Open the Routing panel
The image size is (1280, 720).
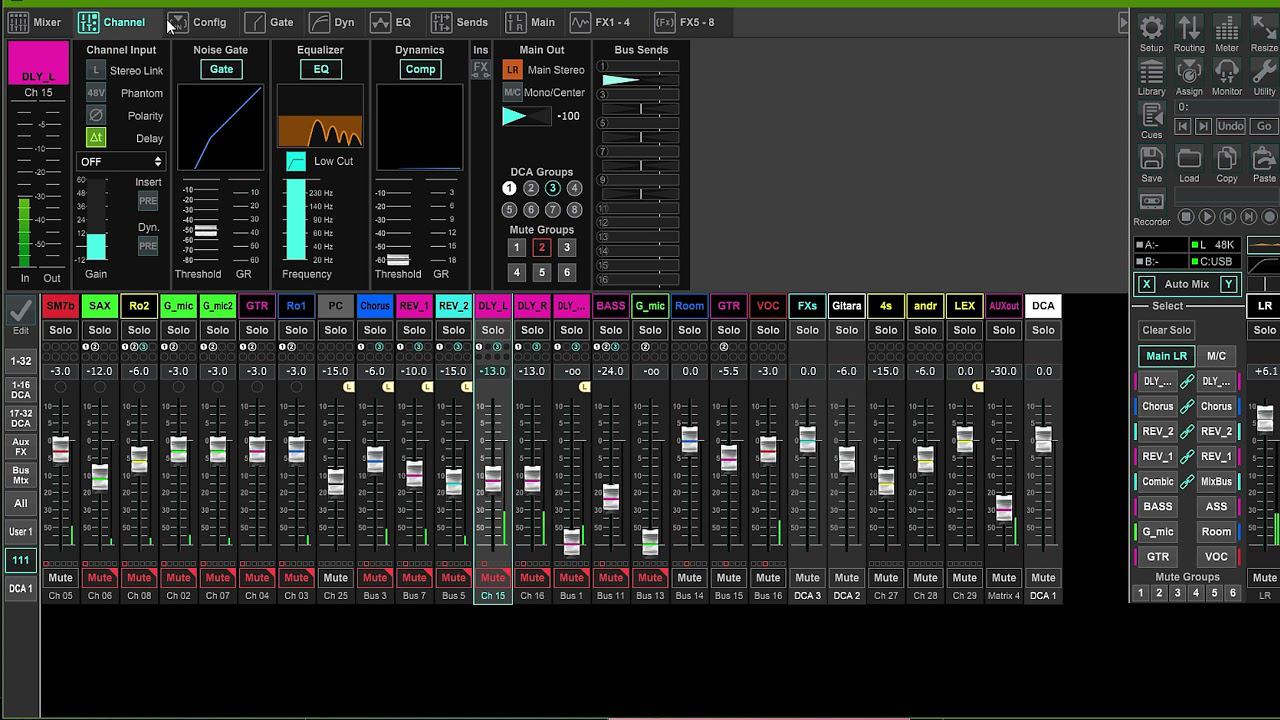coord(1189,32)
